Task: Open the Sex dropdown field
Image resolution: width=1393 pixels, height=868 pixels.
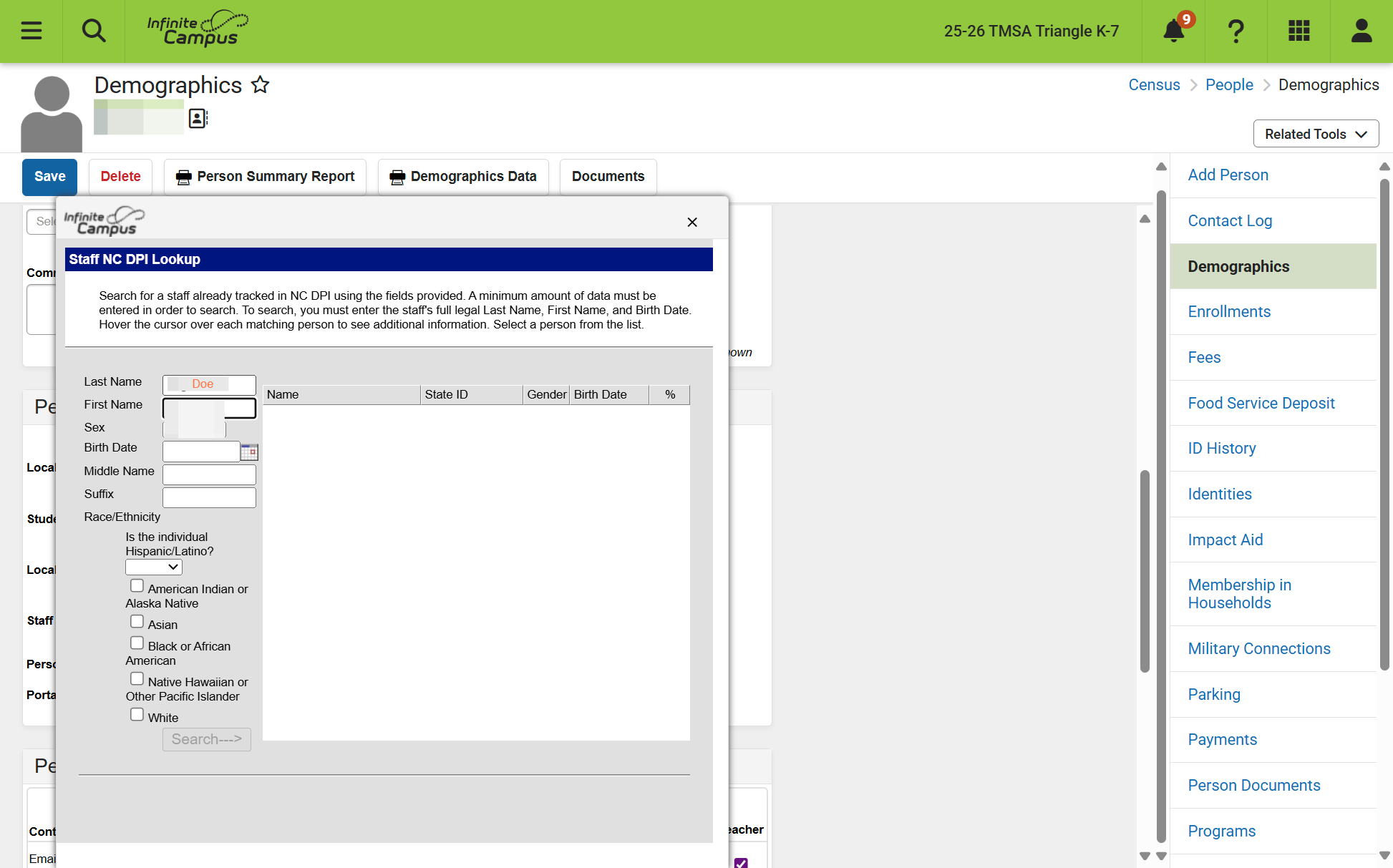Action: coord(194,429)
